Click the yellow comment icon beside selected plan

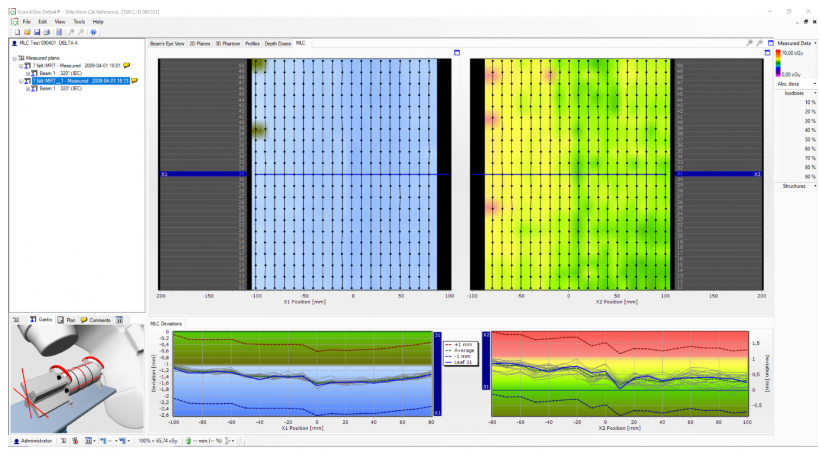tap(134, 80)
